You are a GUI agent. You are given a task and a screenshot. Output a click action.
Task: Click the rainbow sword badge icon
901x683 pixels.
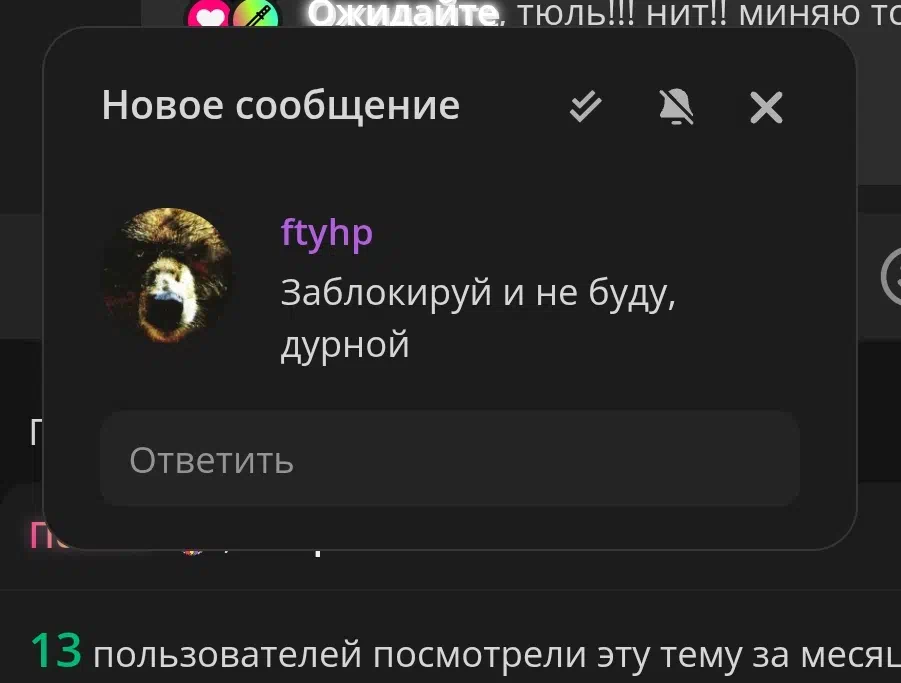tap(255, 15)
